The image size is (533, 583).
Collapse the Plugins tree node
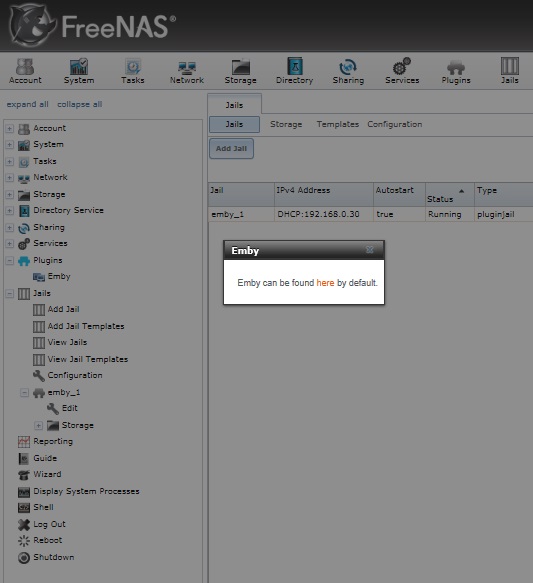coord(10,261)
